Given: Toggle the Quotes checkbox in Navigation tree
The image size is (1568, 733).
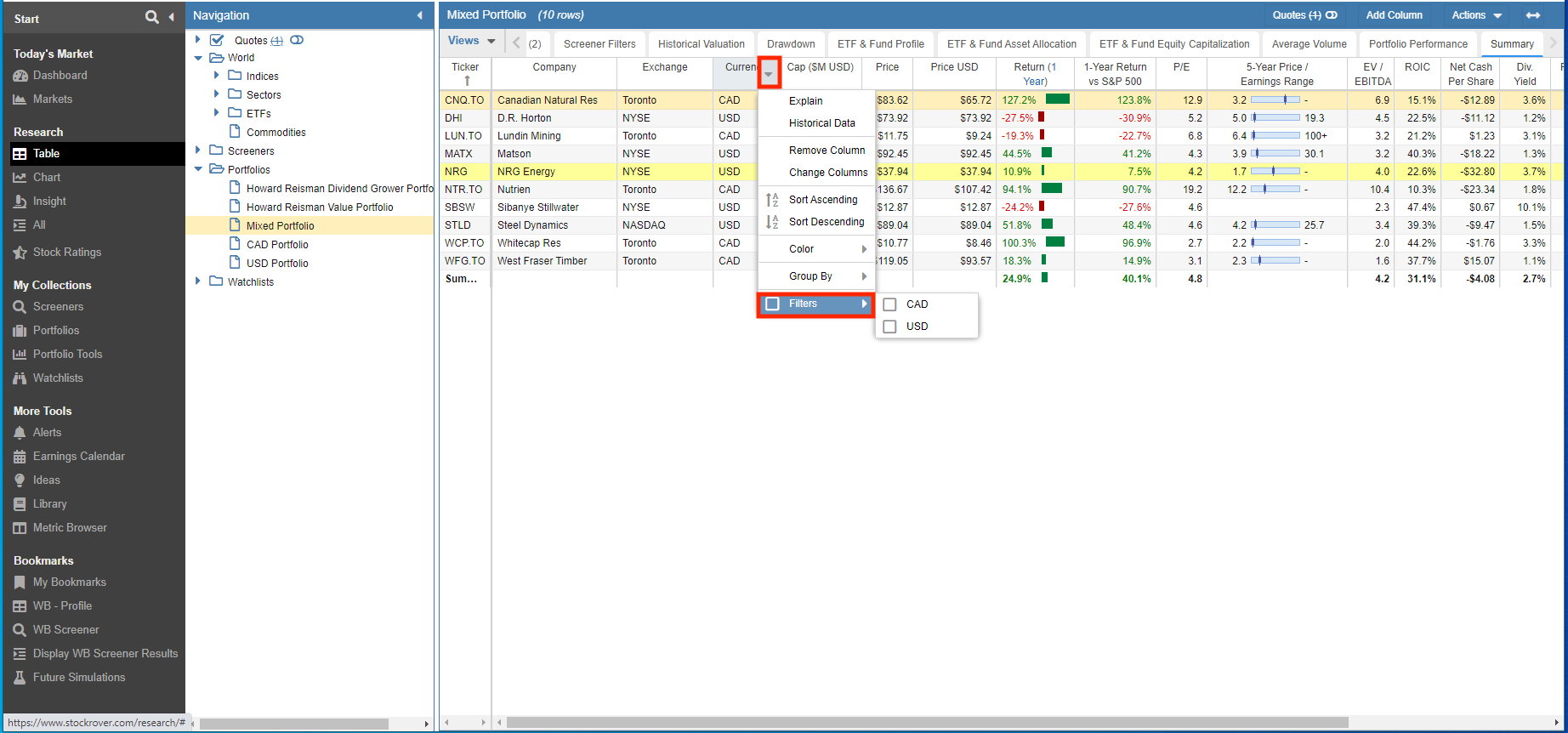Looking at the screenshot, I should [x=217, y=40].
